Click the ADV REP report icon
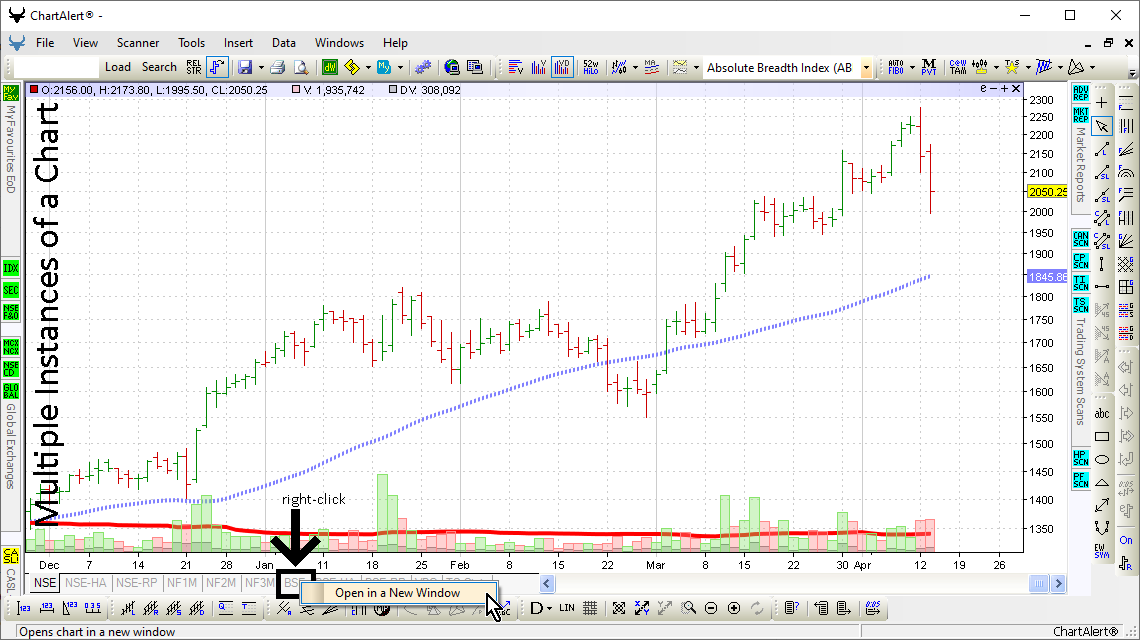This screenshot has width=1140, height=640. tap(1080, 93)
